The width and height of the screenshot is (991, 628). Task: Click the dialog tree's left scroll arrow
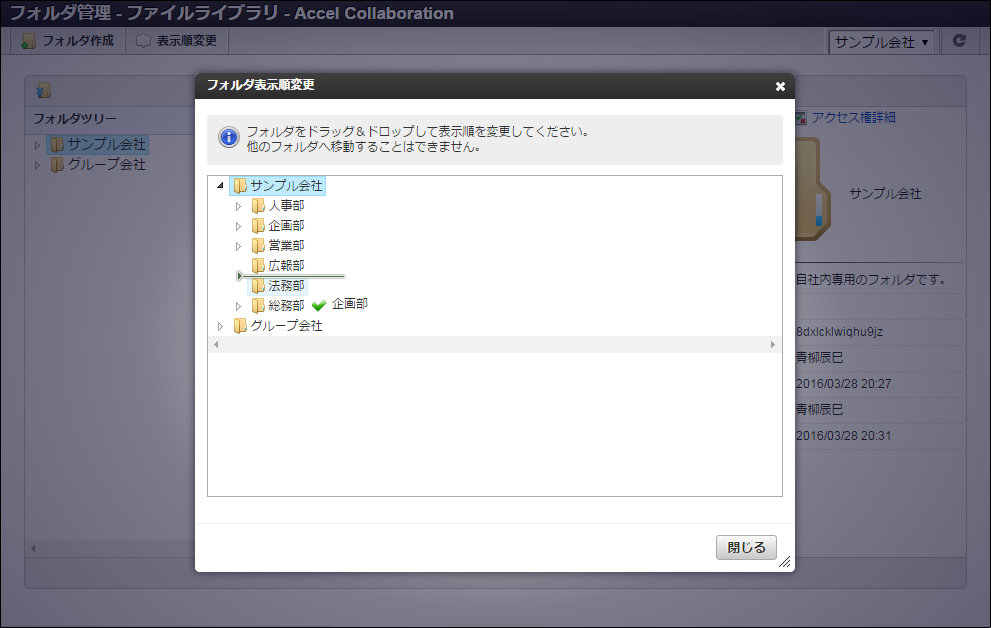pyautogui.click(x=216, y=344)
